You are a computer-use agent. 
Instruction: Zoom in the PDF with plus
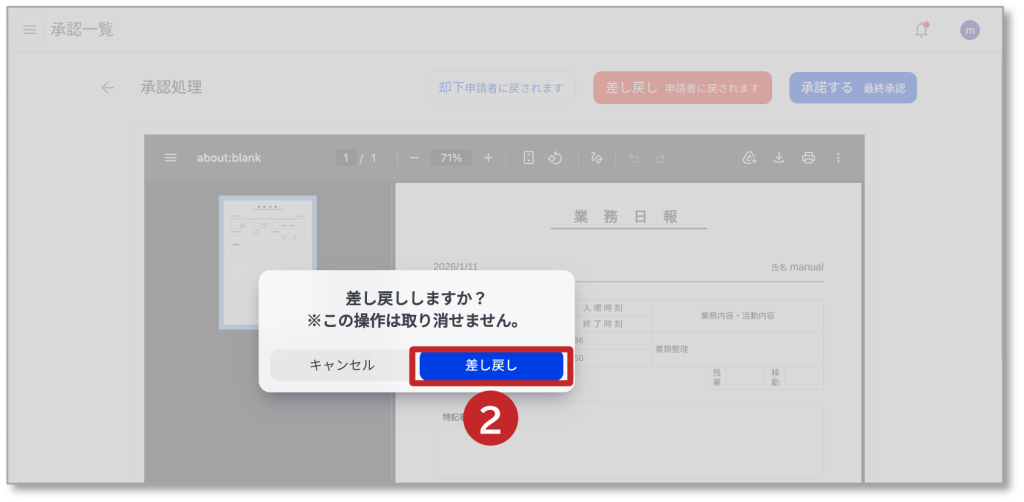pyautogui.click(x=488, y=158)
